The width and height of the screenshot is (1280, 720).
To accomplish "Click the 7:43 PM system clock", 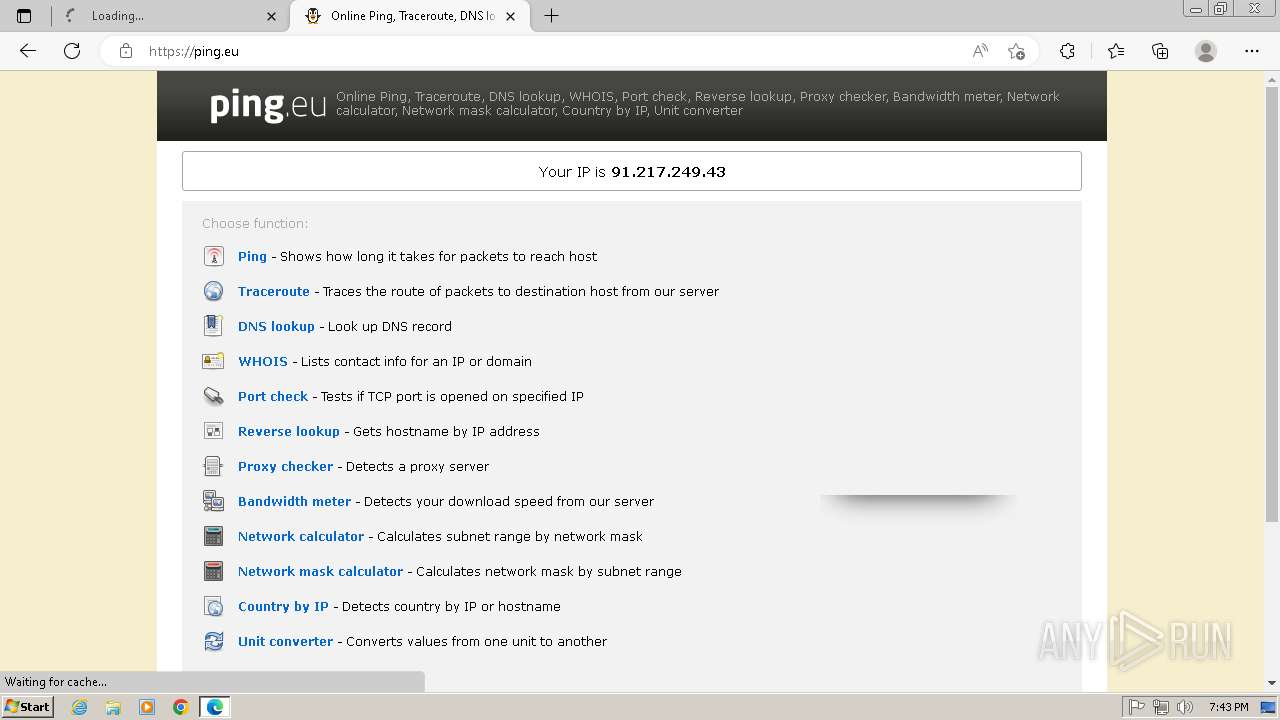I will click(1229, 707).
